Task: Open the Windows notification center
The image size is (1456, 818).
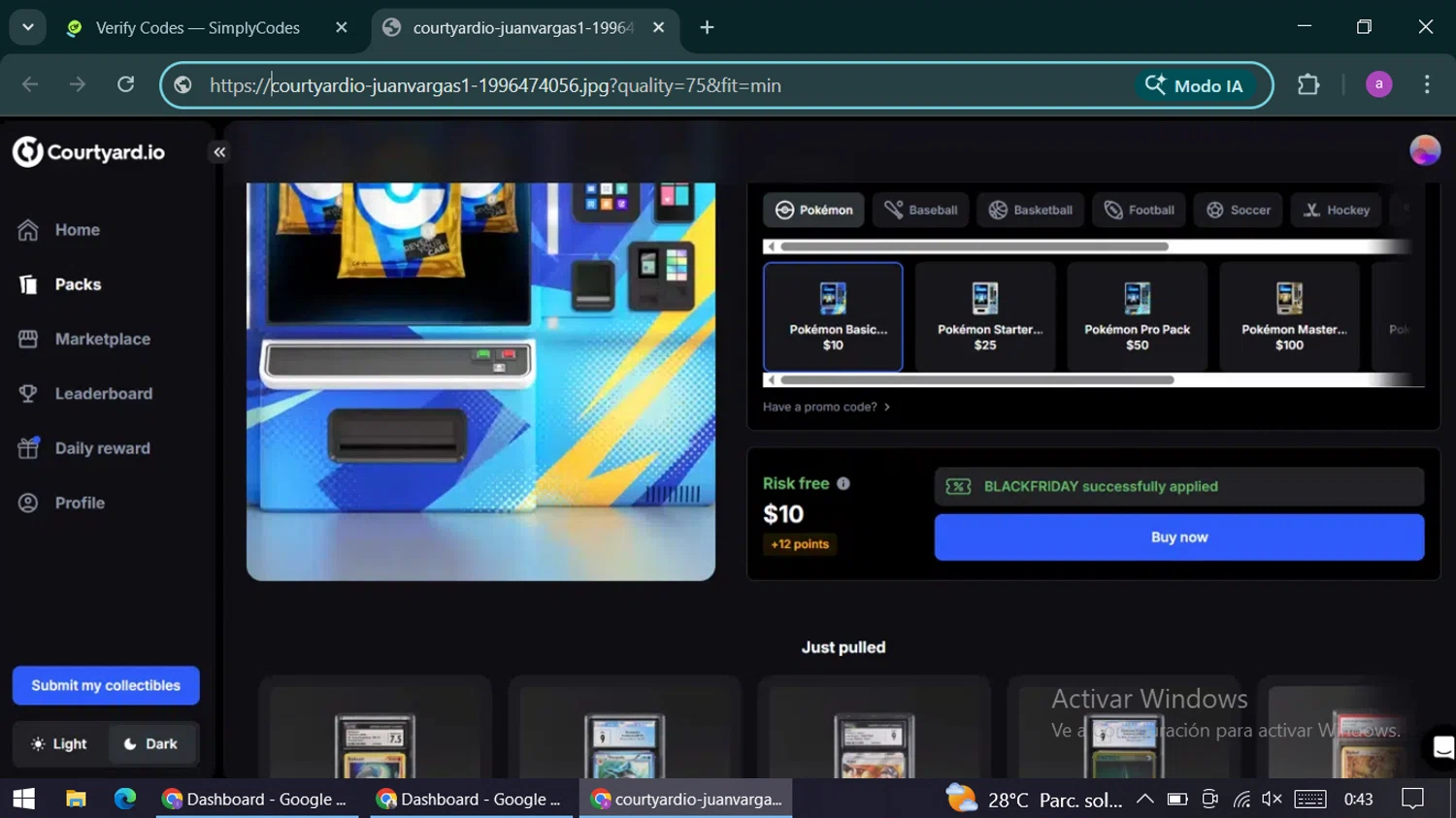Action: (1413, 799)
